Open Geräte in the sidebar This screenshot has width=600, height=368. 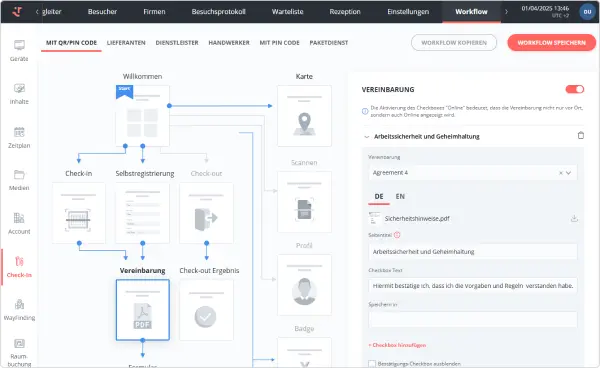(19, 50)
